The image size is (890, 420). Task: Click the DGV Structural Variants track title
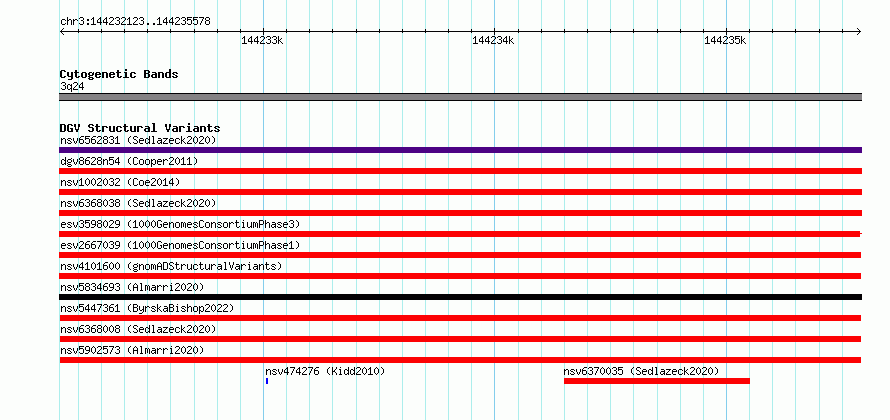point(140,128)
